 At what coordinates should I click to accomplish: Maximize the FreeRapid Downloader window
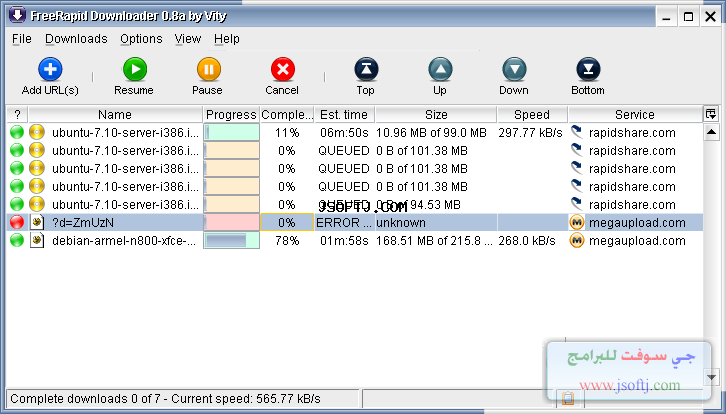point(688,18)
